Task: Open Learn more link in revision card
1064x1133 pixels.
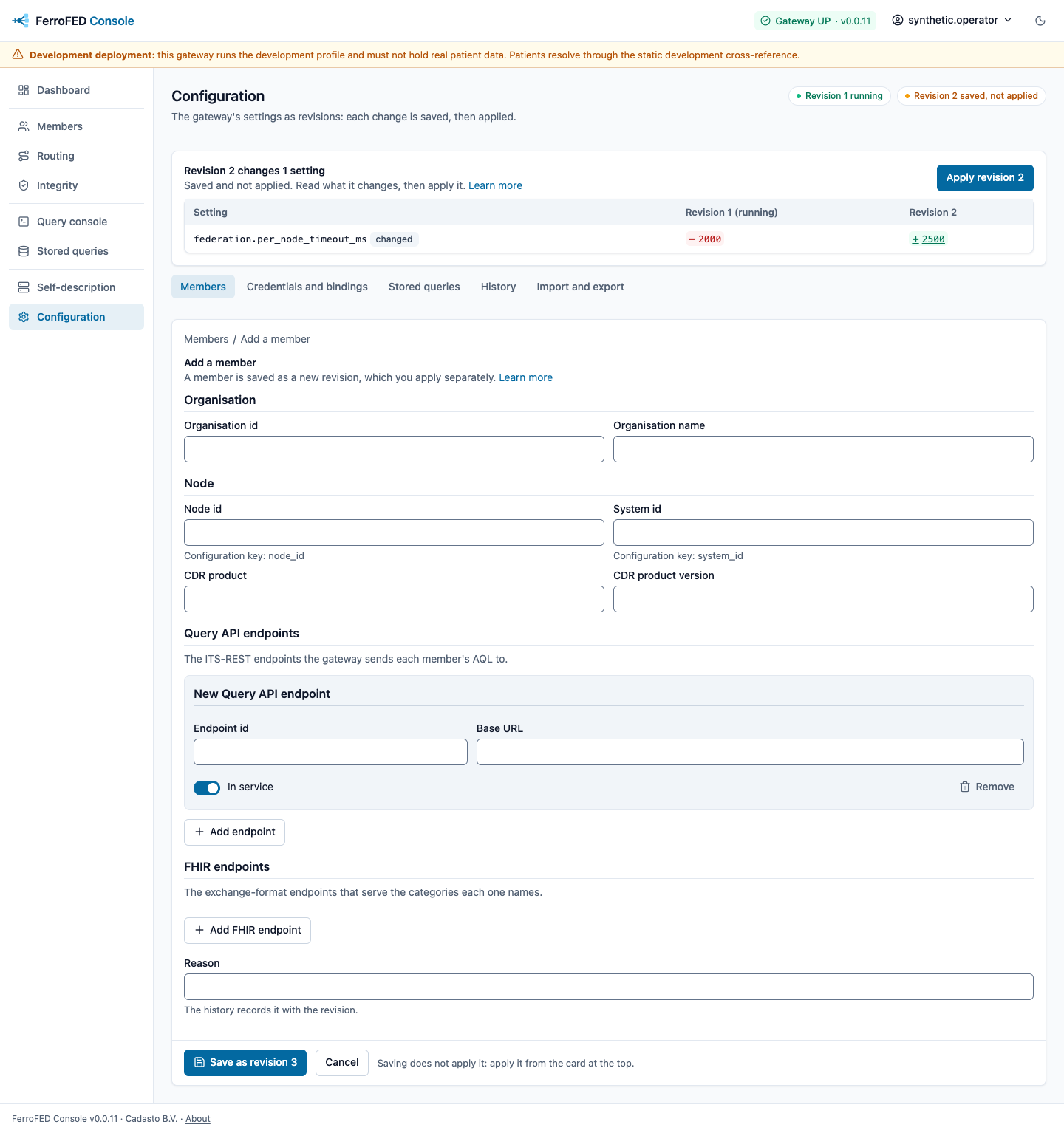Action: pos(495,185)
